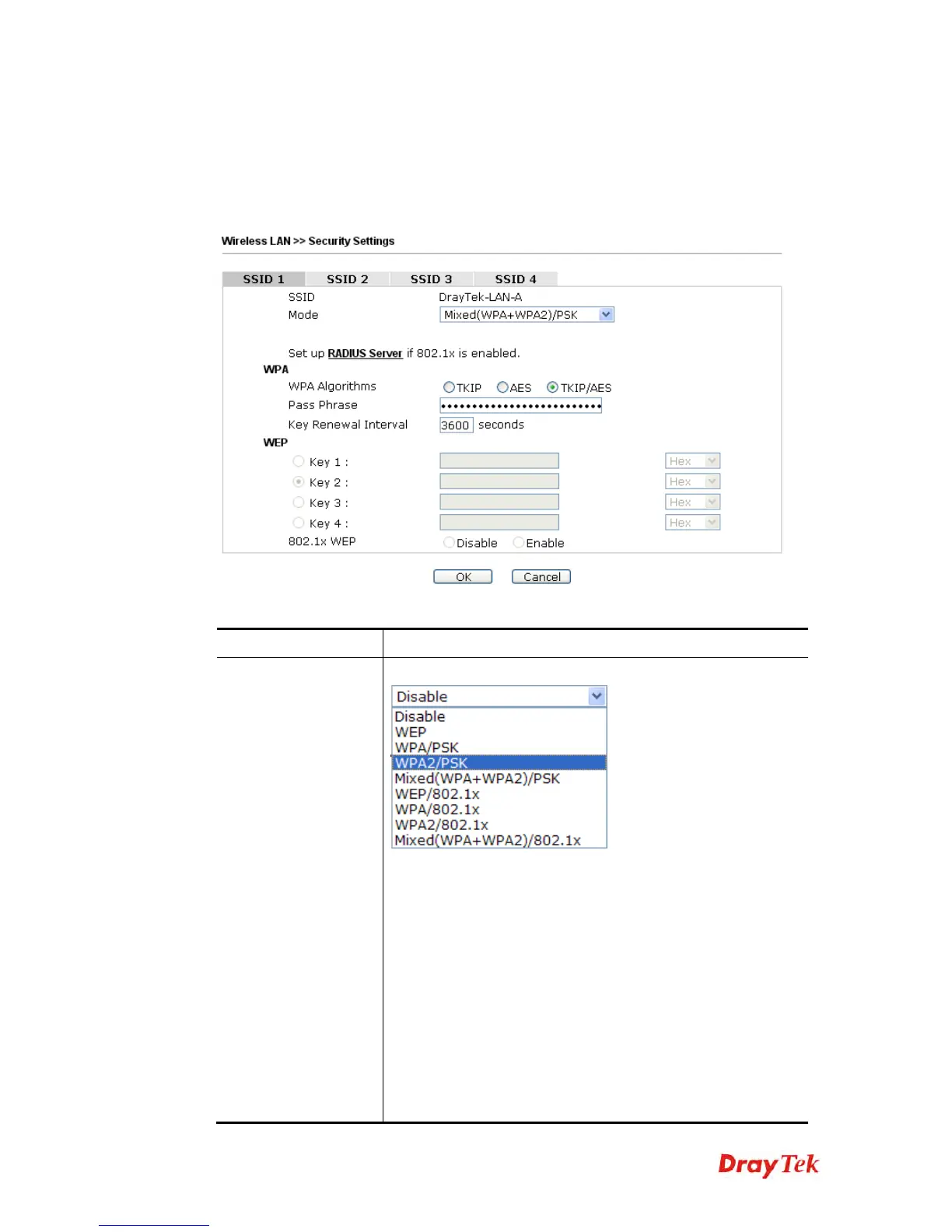Select WPA2/802.1x in the mode list

point(499,825)
